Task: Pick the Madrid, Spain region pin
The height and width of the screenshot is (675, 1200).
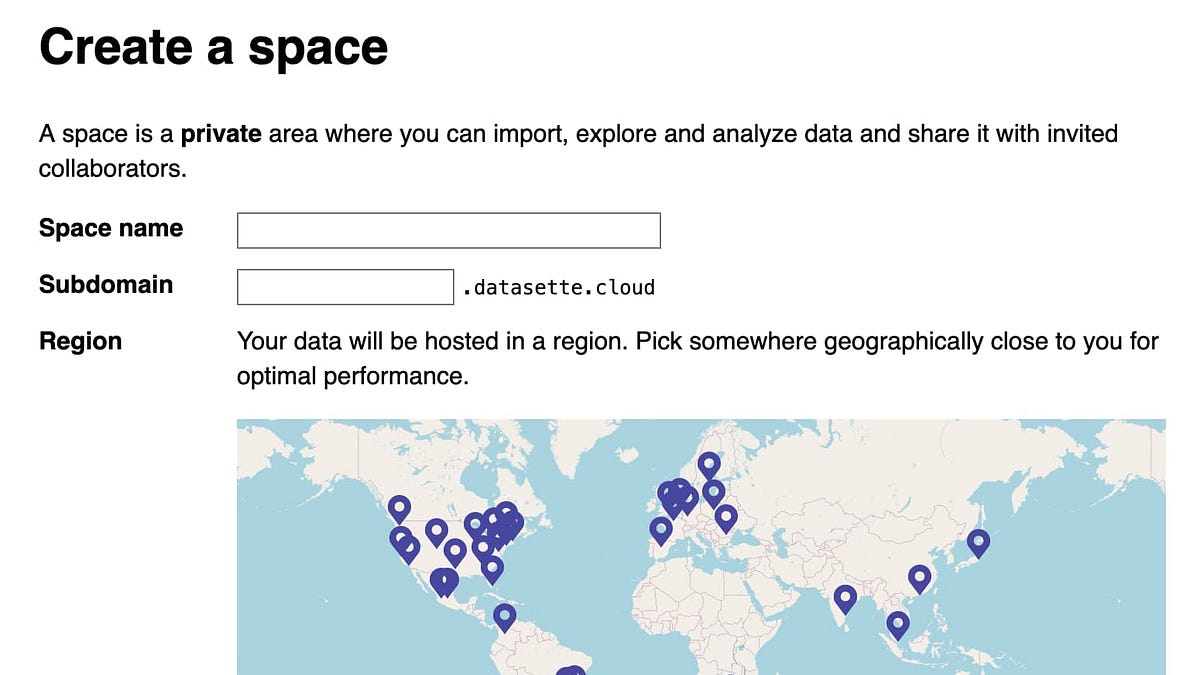Action: pos(660,531)
